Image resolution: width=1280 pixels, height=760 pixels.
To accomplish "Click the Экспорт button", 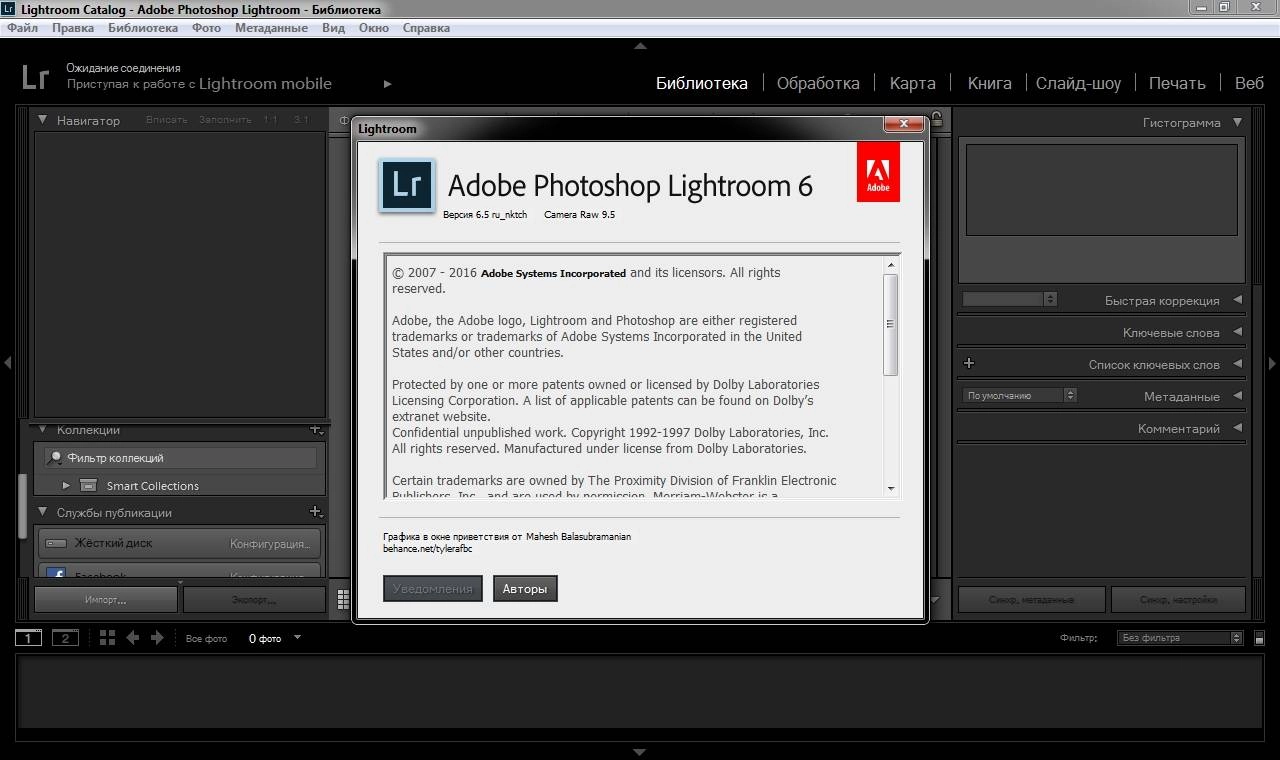I will (x=254, y=600).
